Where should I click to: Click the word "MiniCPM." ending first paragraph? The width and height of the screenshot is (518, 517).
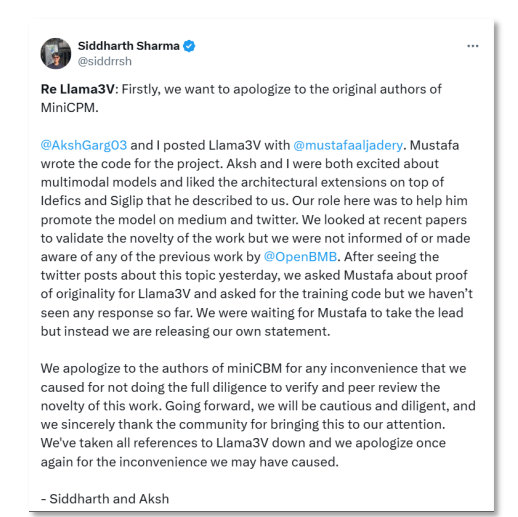[70, 108]
